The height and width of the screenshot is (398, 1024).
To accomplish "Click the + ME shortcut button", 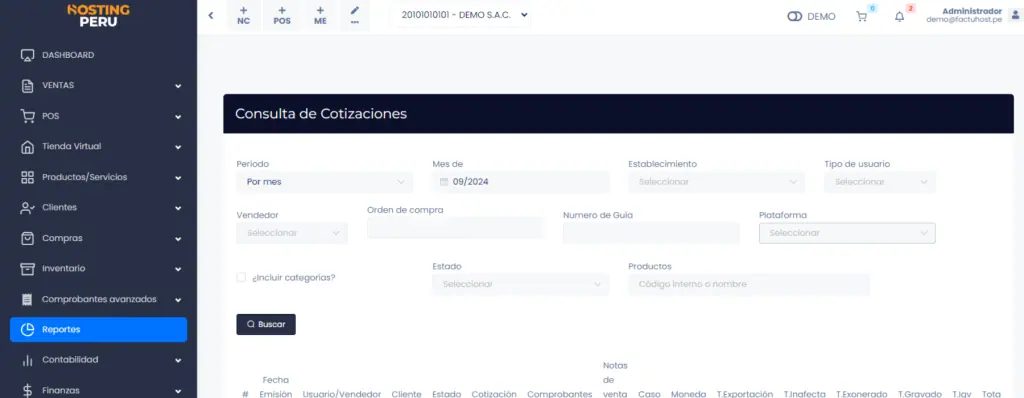I will click(x=320, y=15).
